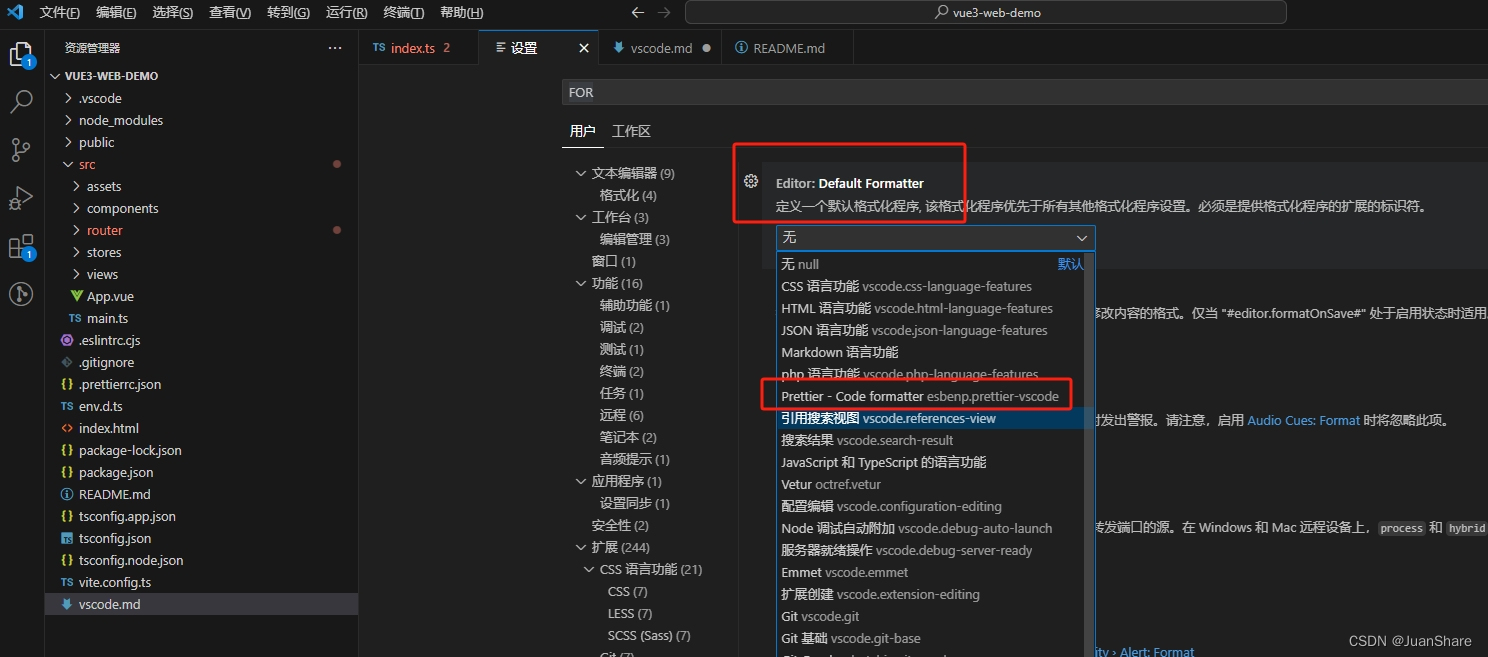Viewport: 1488px width, 657px height.
Task: Open the GitLens icon in activity bar
Action: click(x=21, y=294)
